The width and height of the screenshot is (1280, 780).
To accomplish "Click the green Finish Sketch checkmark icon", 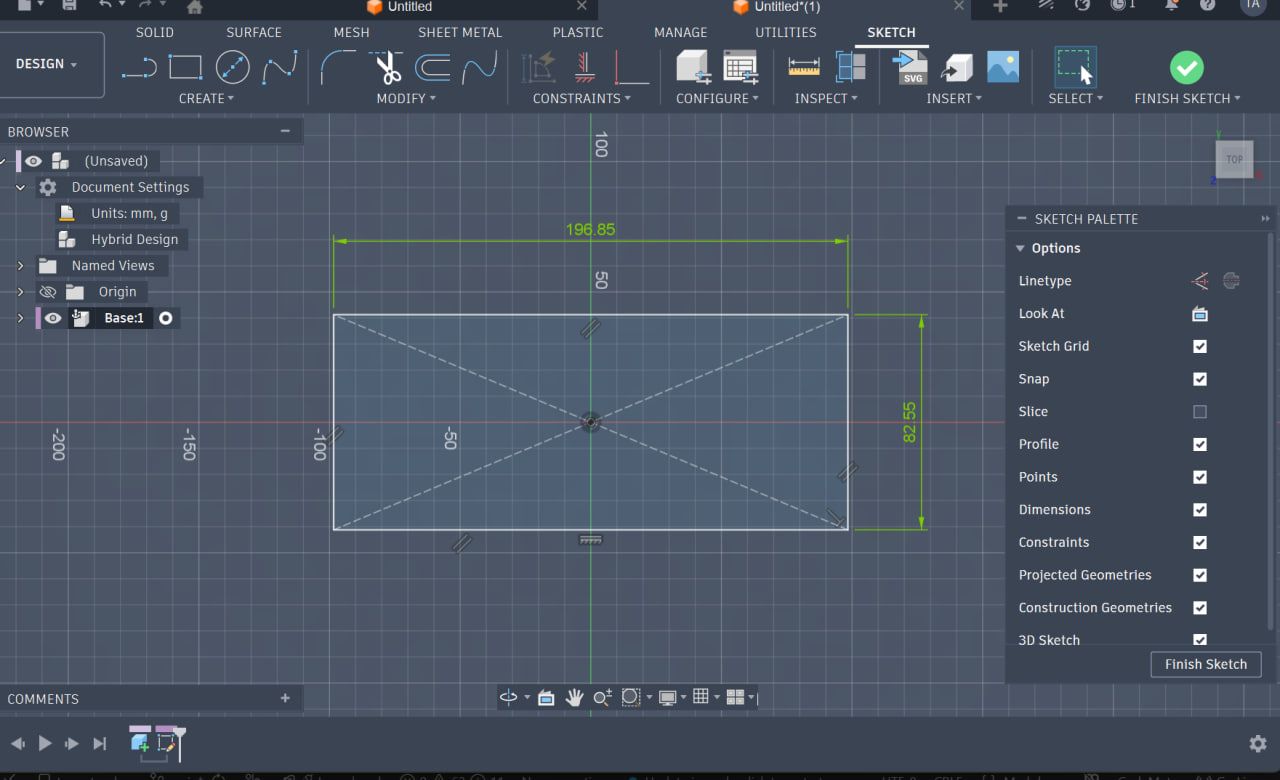I will [1186, 67].
